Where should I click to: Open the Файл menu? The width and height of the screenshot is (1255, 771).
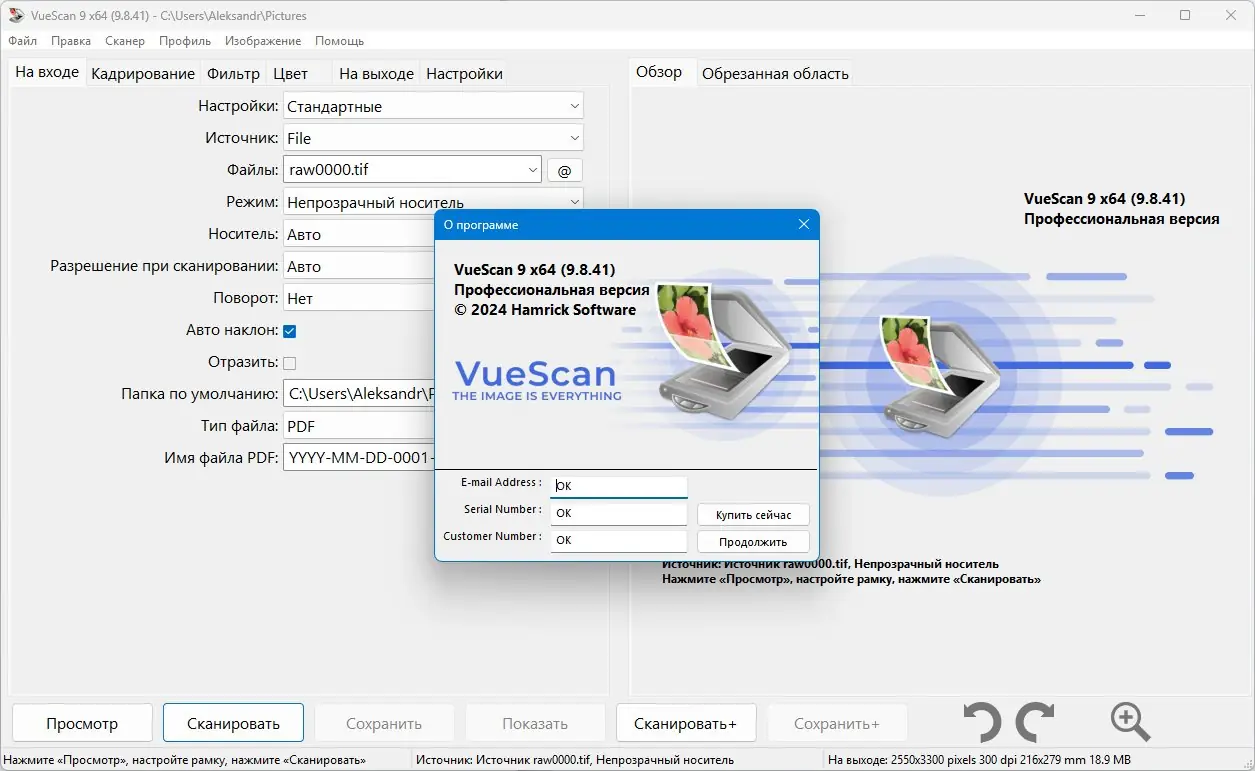(x=22, y=41)
